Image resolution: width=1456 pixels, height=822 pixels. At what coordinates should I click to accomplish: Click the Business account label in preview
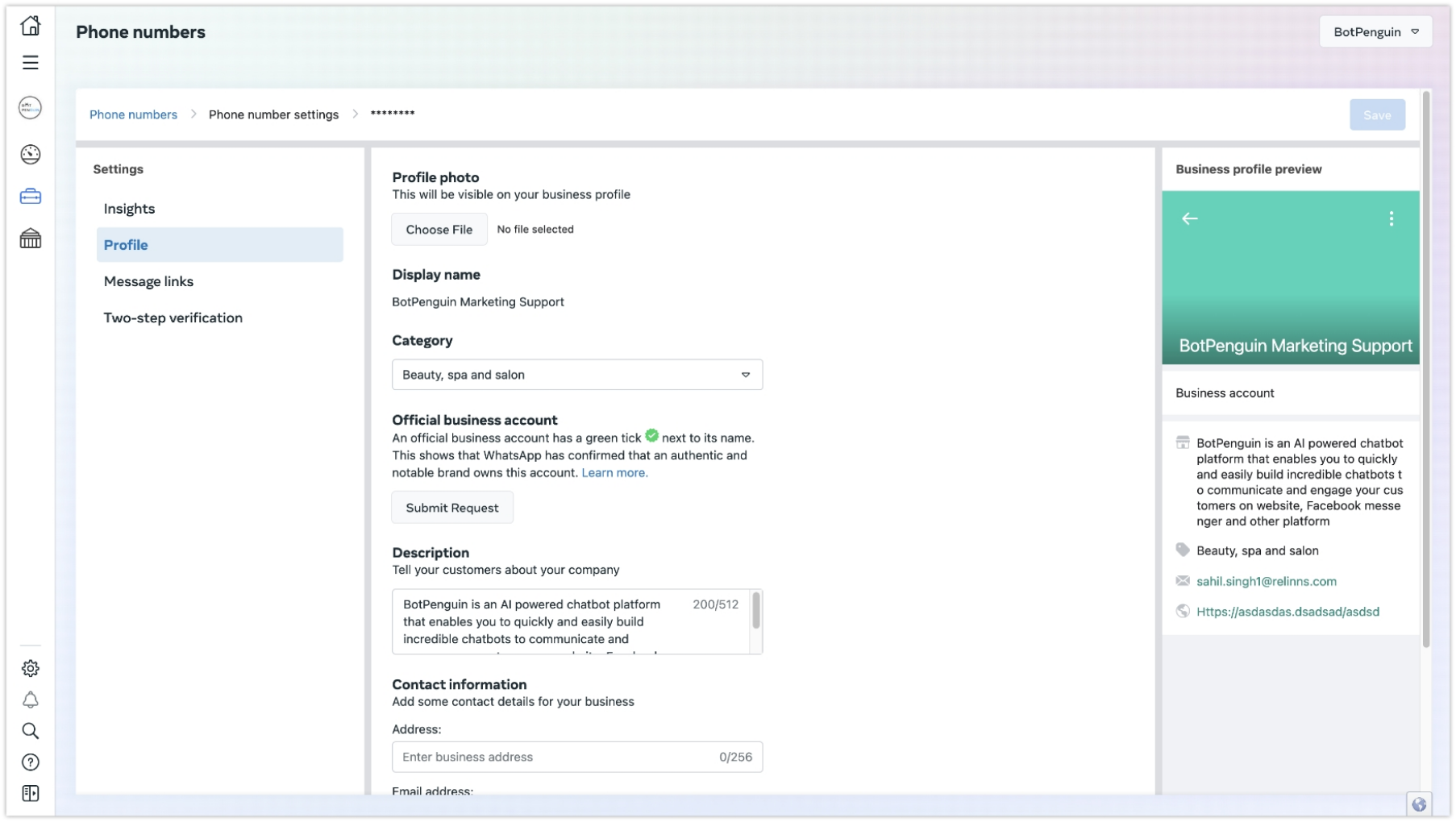1225,393
